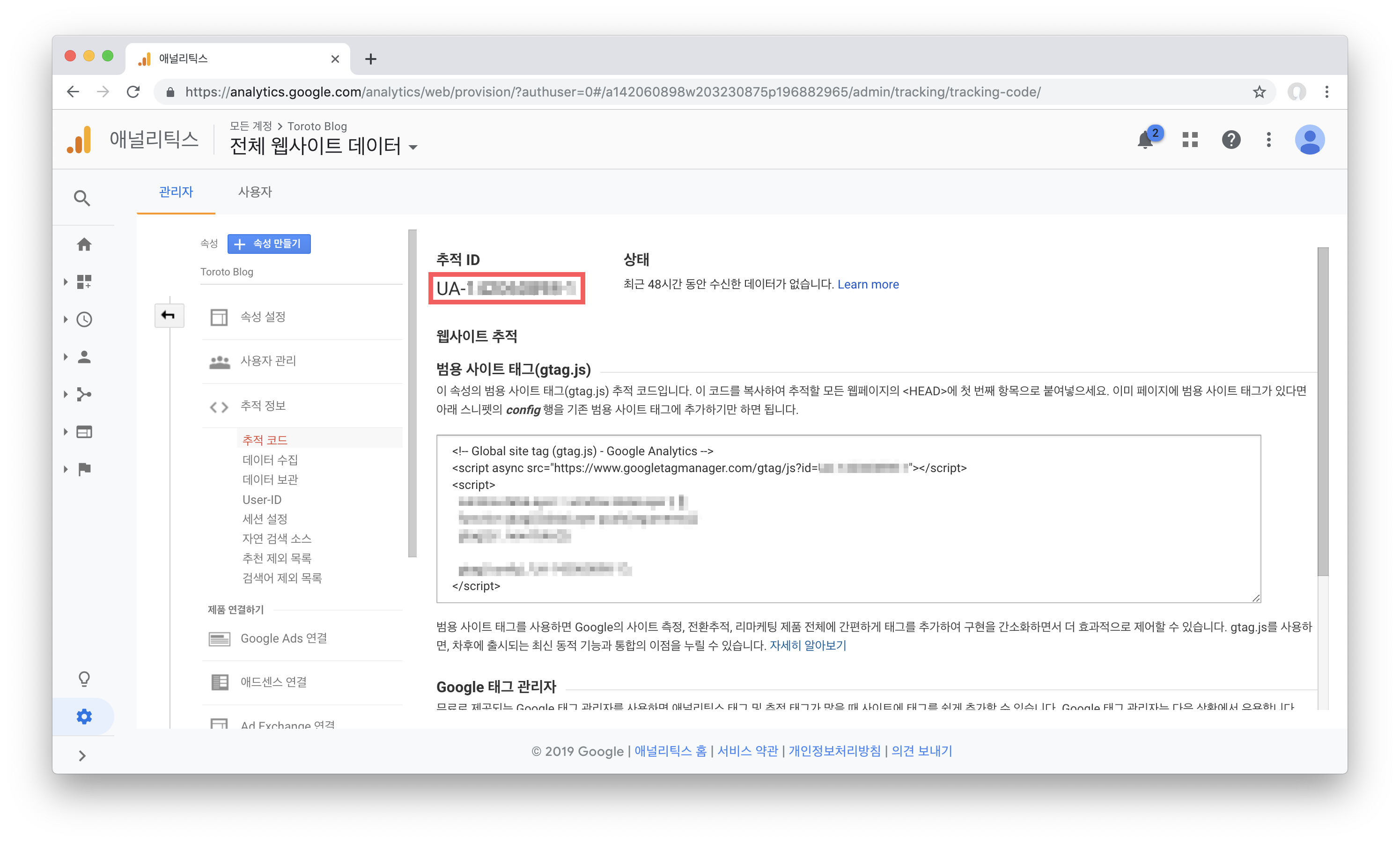Switch to 사용자 tab

coord(255,192)
